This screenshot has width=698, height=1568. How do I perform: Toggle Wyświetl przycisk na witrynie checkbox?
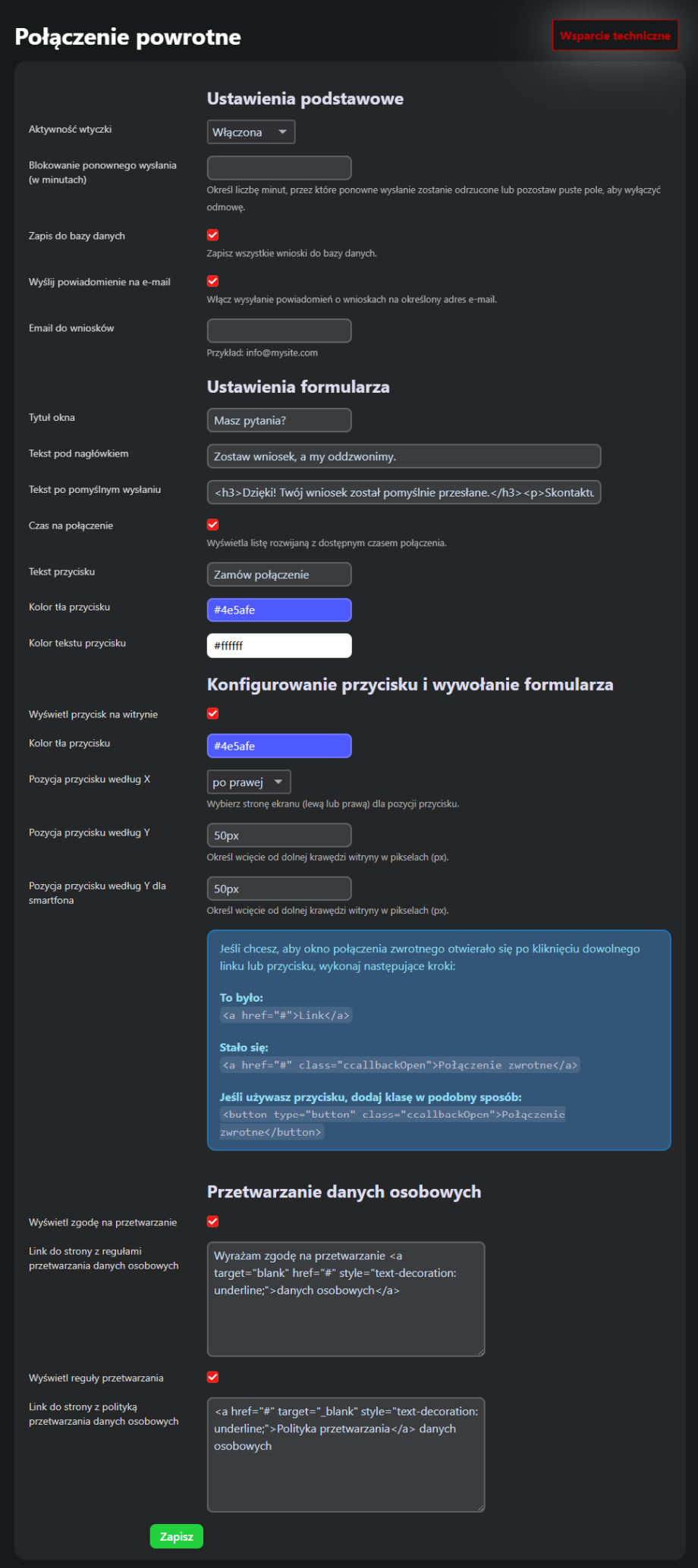point(213,713)
